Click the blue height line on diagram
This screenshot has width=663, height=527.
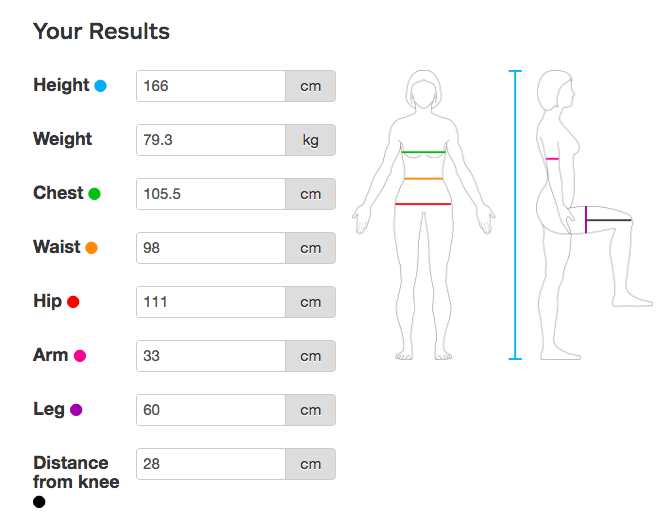pos(516,215)
